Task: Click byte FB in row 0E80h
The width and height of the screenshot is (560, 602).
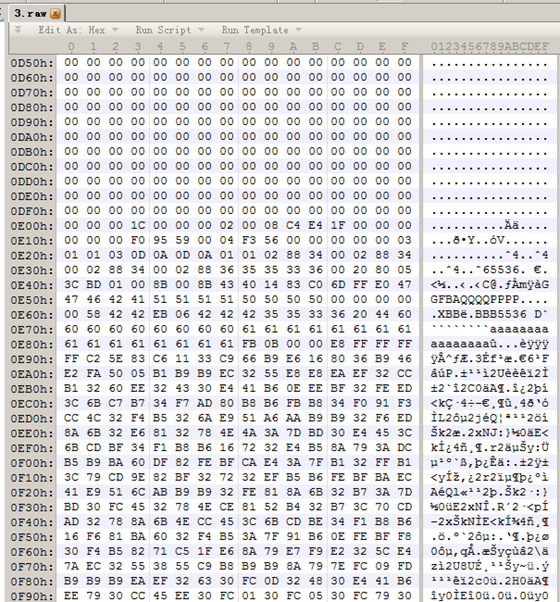Action: pos(249,344)
